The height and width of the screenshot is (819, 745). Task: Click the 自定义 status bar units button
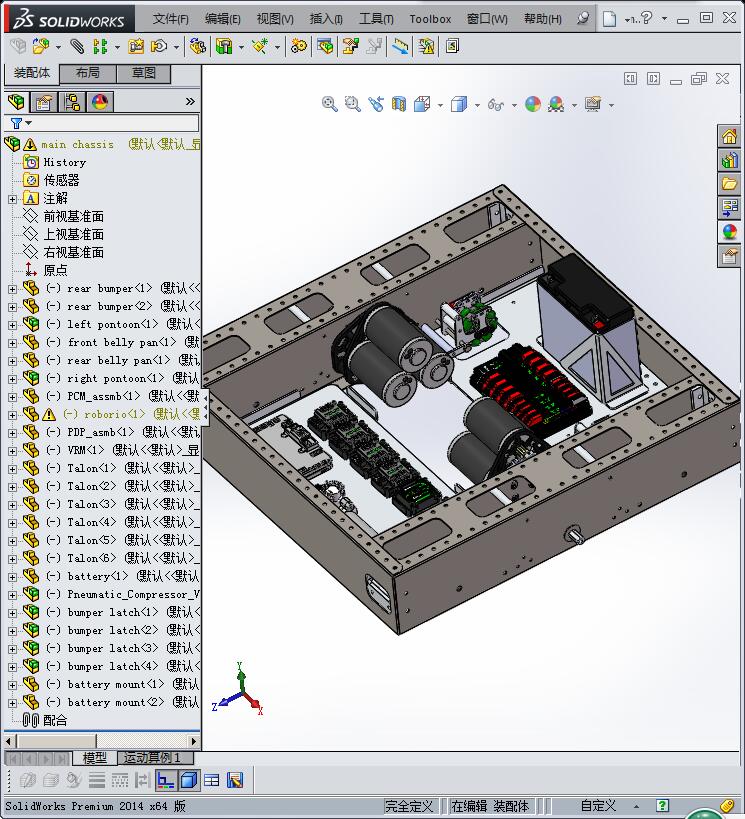click(x=598, y=806)
